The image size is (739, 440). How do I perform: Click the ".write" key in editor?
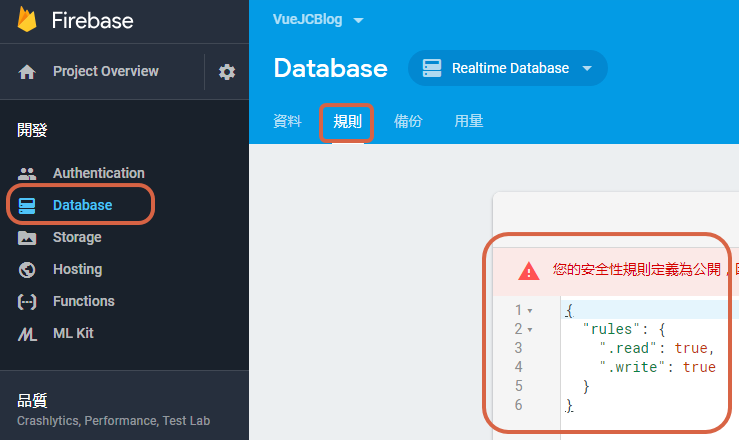click(x=632, y=367)
